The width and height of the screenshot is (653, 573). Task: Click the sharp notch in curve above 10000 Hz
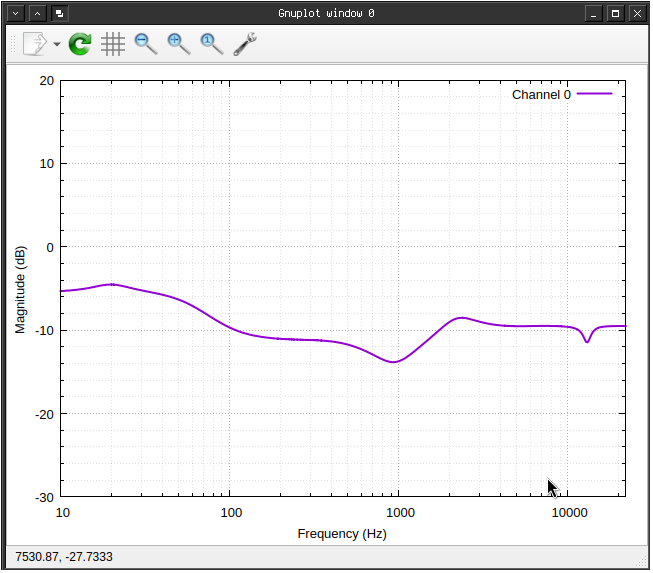pyautogui.click(x=587, y=341)
